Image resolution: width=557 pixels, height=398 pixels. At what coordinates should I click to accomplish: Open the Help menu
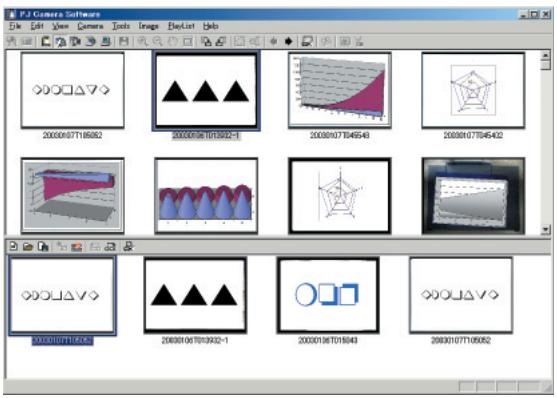tap(211, 26)
